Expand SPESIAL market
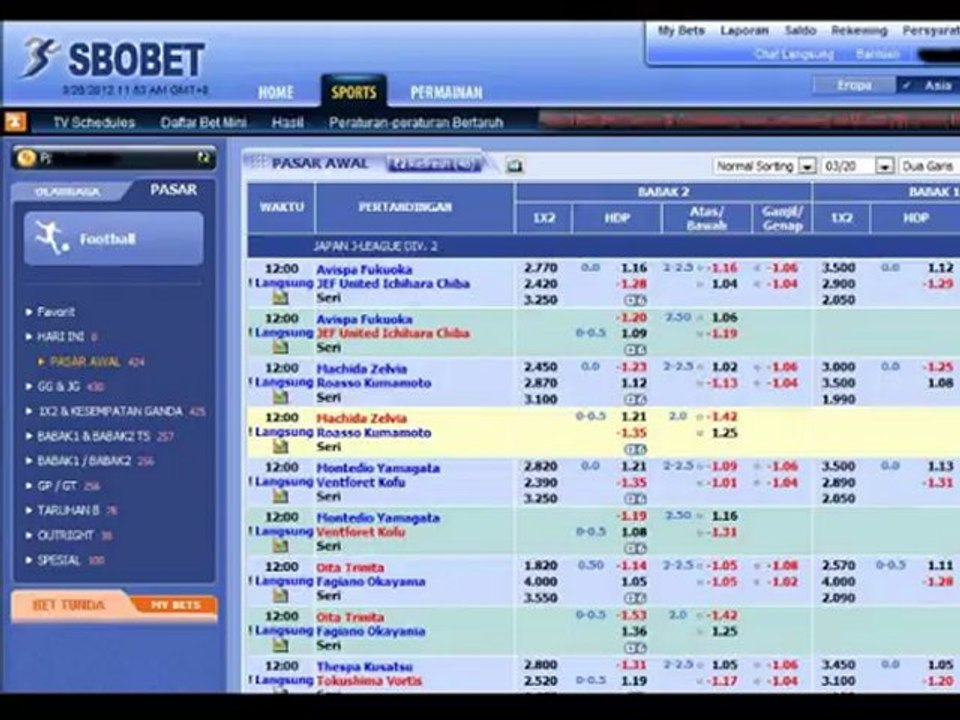 coord(65,560)
